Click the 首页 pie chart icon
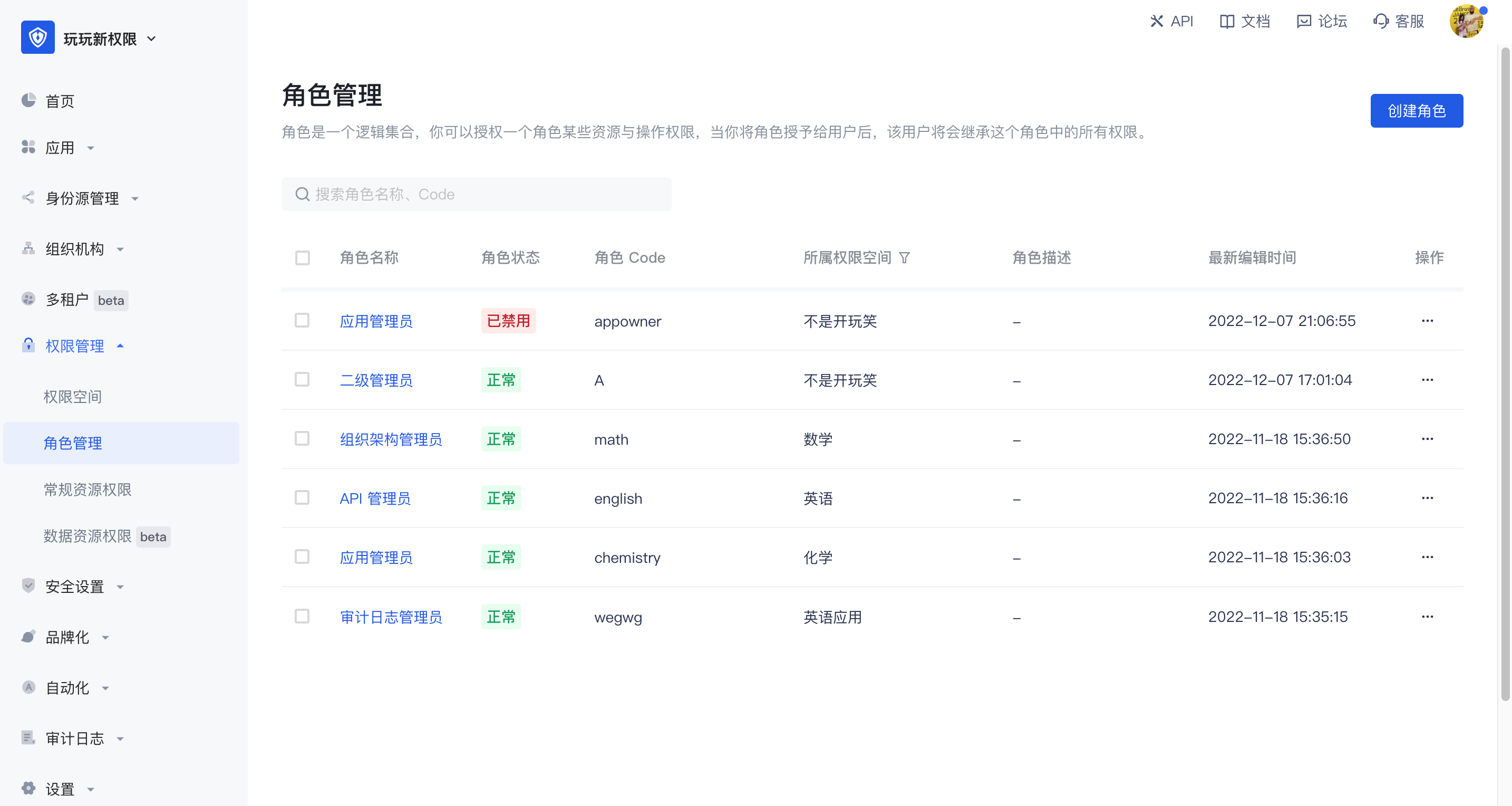The image size is (1512, 806). click(x=28, y=100)
